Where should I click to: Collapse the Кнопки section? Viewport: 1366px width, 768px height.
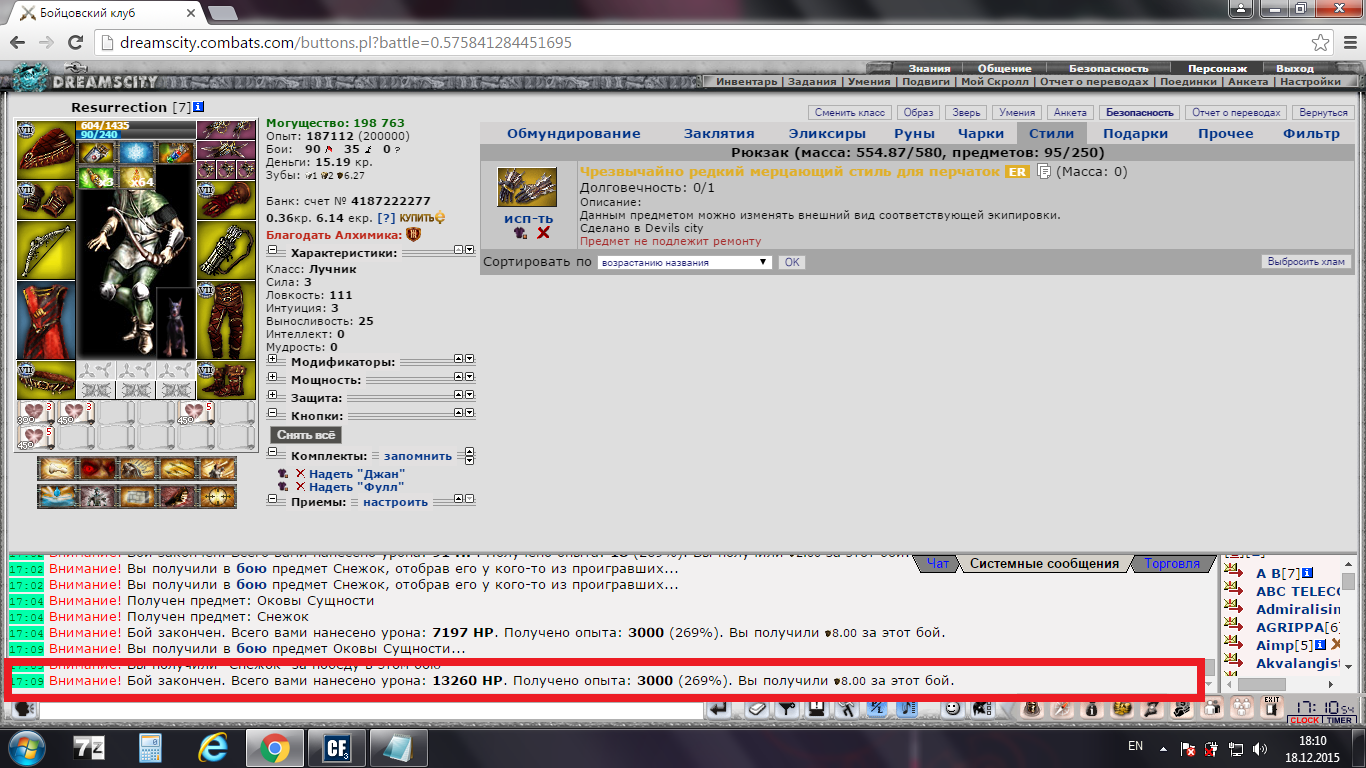tap(271, 414)
